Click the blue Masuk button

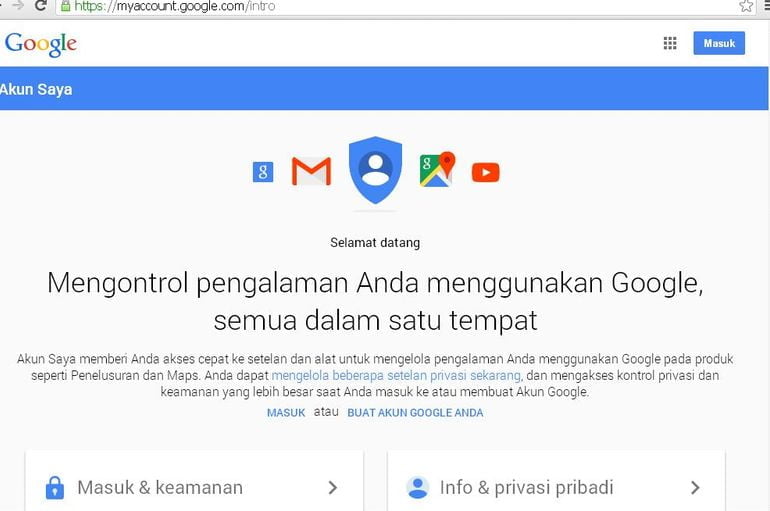tap(719, 43)
